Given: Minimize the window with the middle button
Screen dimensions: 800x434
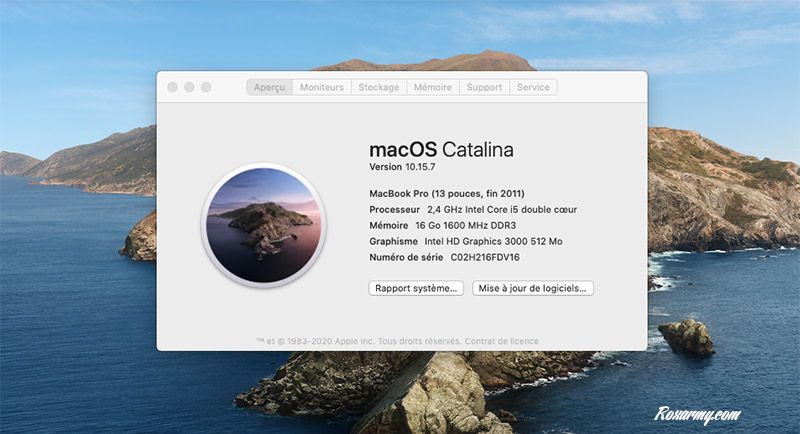Looking at the screenshot, I should click(189, 87).
